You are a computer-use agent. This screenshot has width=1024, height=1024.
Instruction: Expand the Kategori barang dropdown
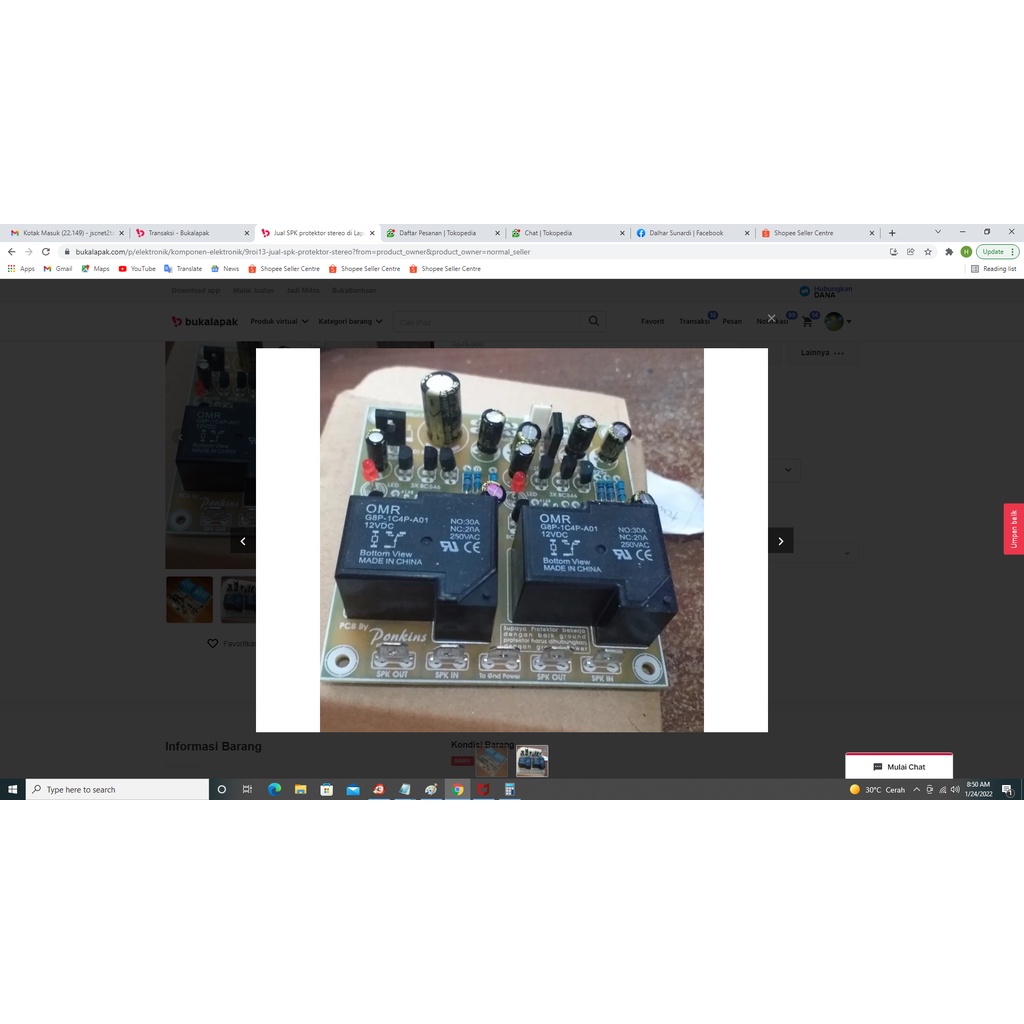click(350, 321)
